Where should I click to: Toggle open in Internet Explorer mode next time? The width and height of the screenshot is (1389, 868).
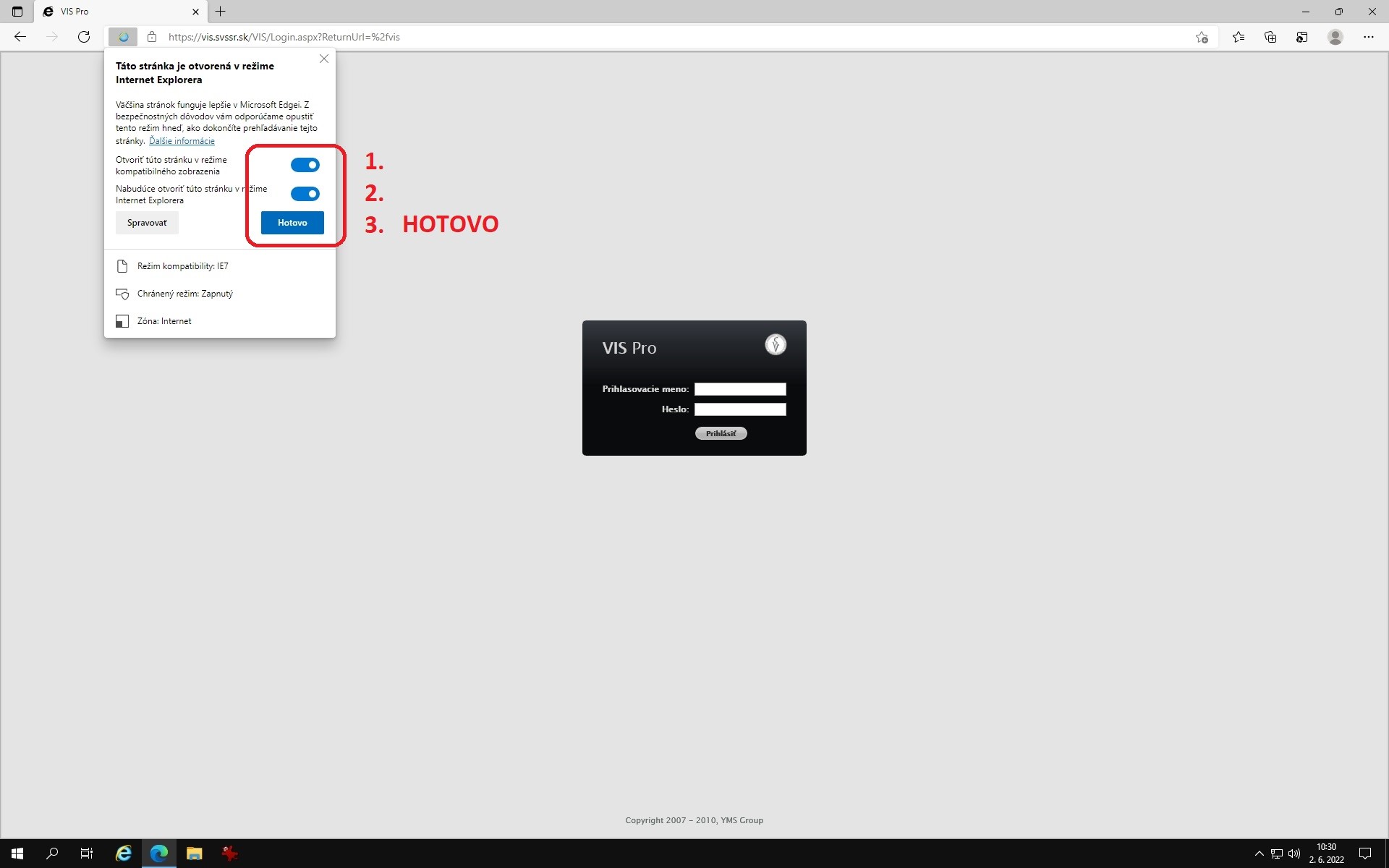tap(305, 194)
